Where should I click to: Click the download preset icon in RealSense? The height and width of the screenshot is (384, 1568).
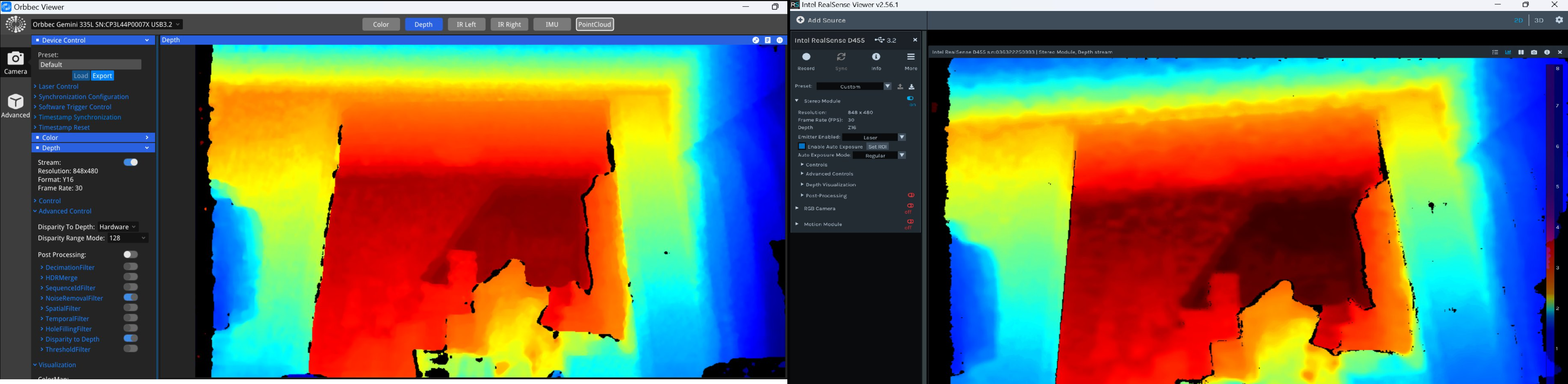point(912,87)
